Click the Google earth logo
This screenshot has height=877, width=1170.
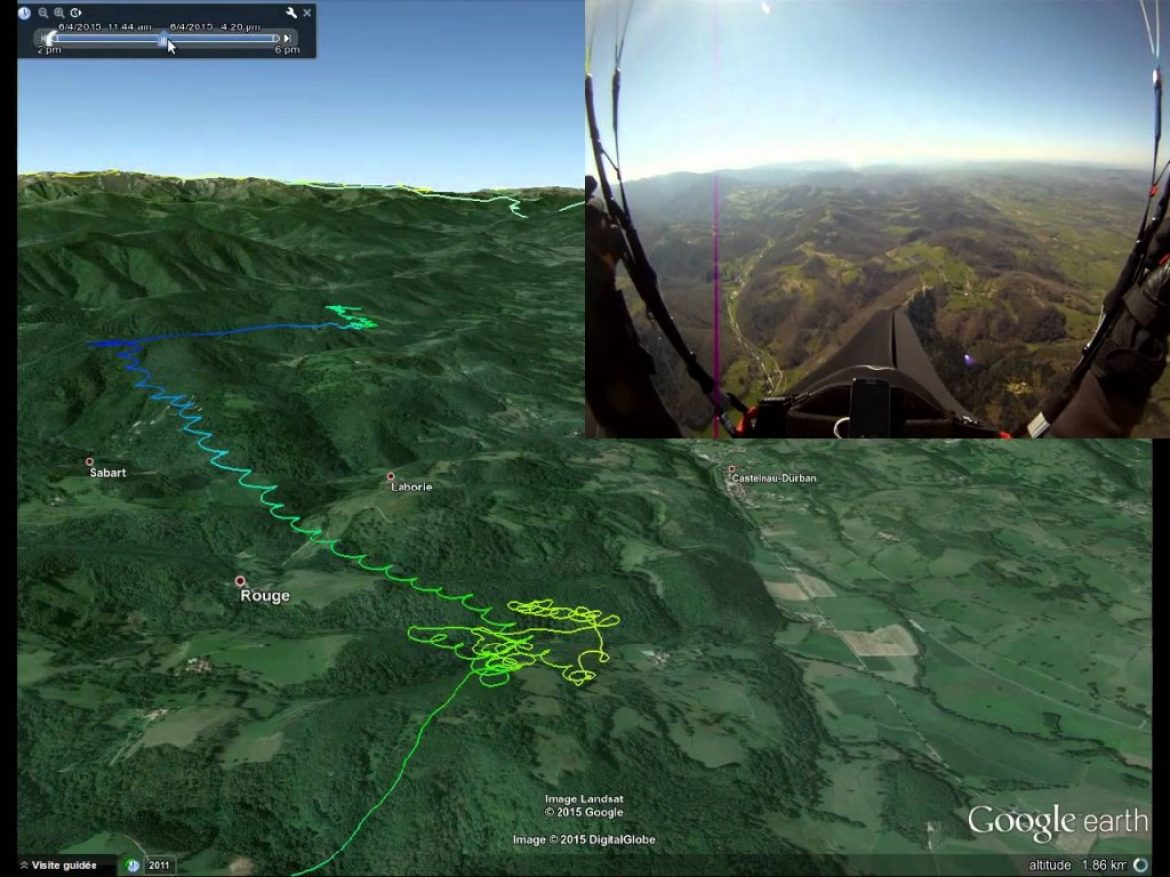pyautogui.click(x=1057, y=822)
